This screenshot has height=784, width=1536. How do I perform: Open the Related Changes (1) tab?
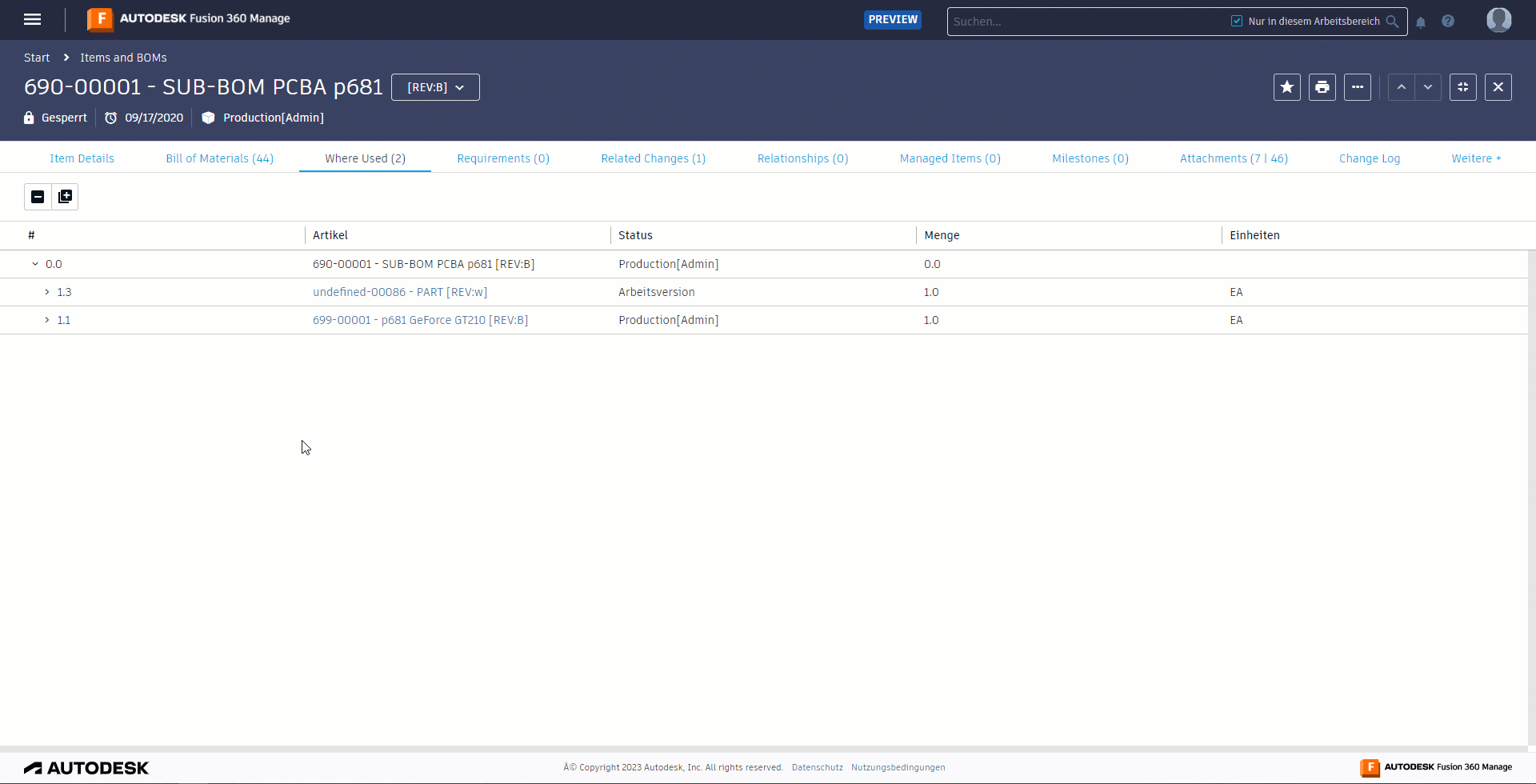click(654, 158)
